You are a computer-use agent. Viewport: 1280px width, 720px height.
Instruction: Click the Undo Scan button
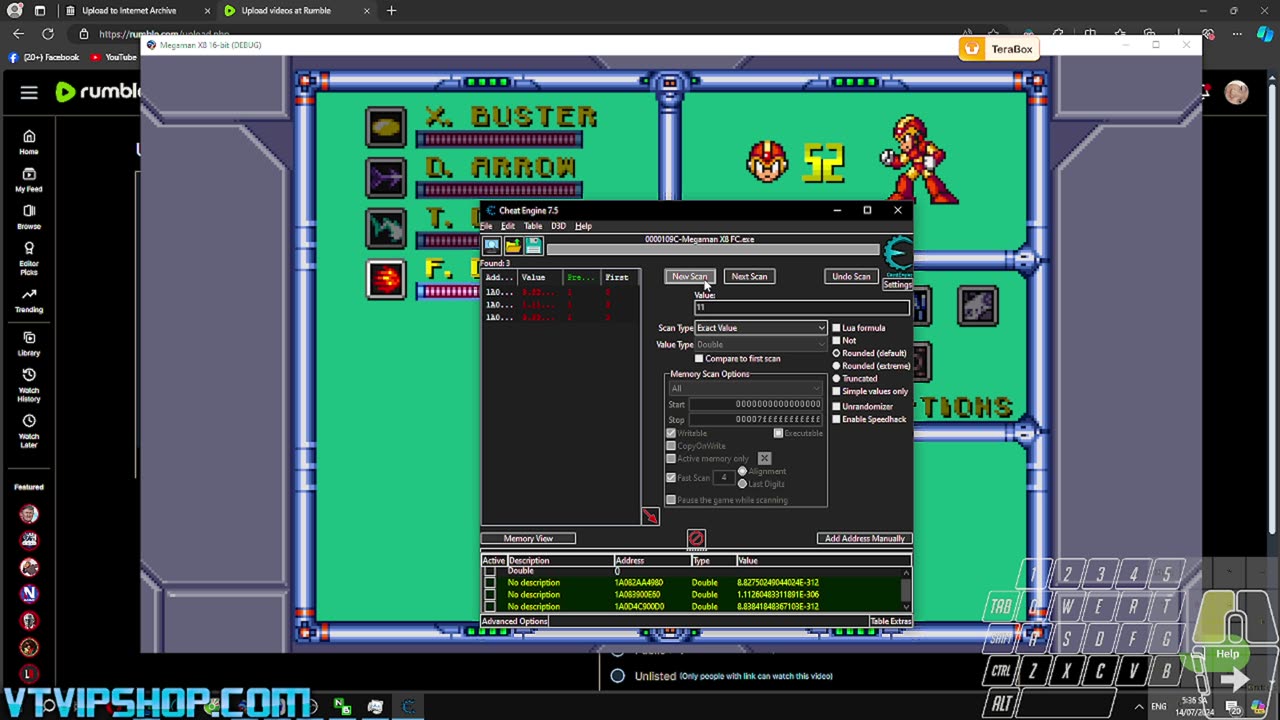click(x=851, y=276)
